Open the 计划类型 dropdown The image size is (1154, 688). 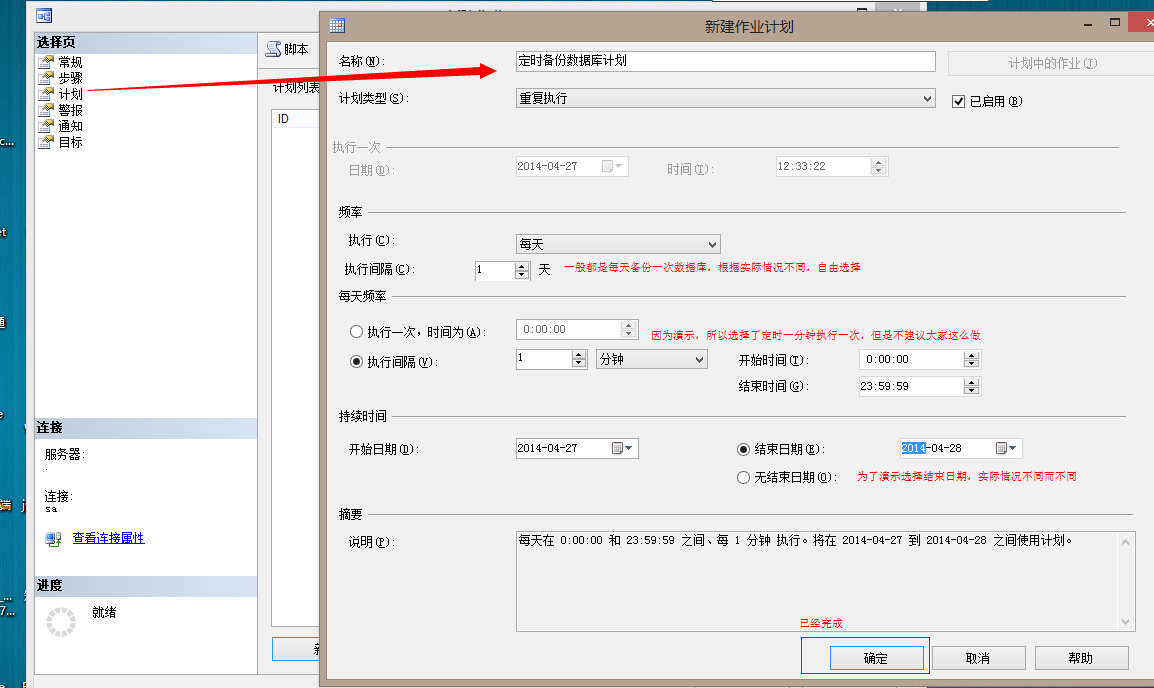[726, 98]
